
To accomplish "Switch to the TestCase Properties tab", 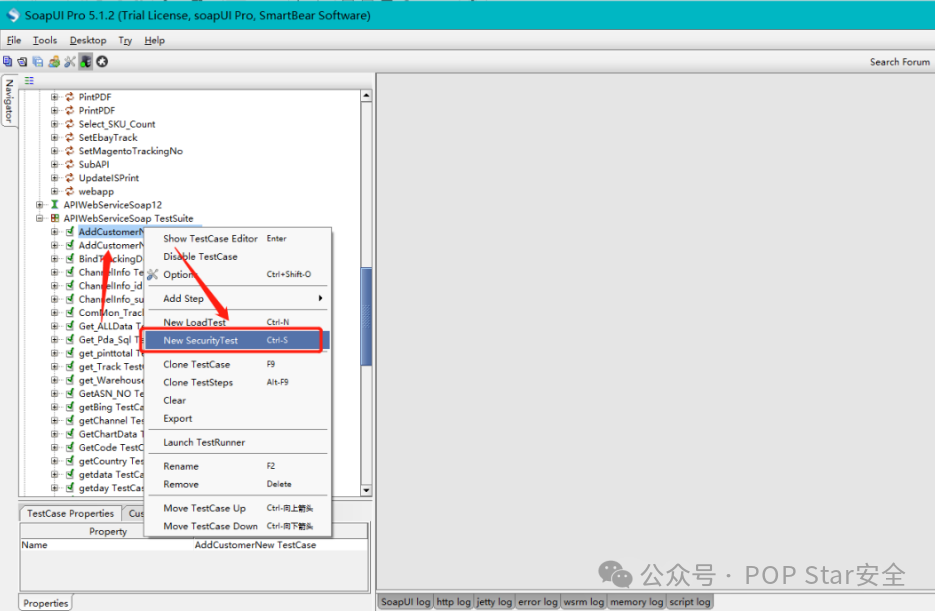I will 70,514.
